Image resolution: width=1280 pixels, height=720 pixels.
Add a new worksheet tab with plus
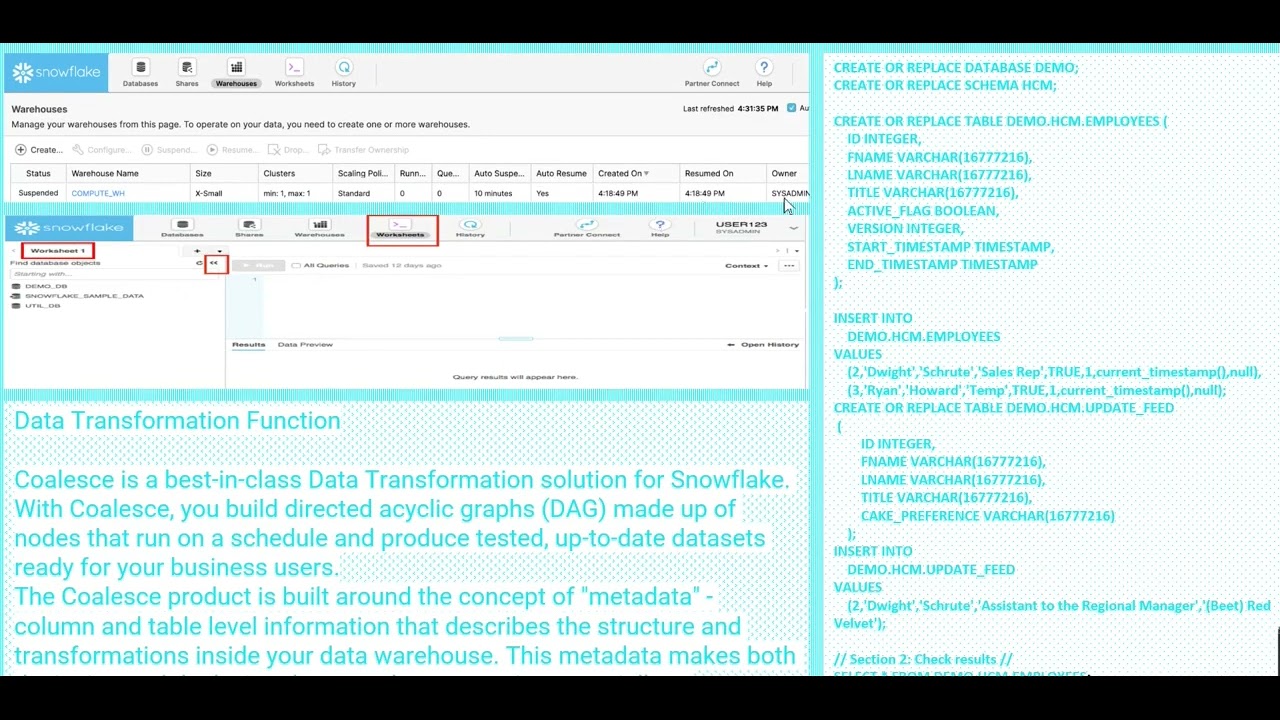[197, 251]
